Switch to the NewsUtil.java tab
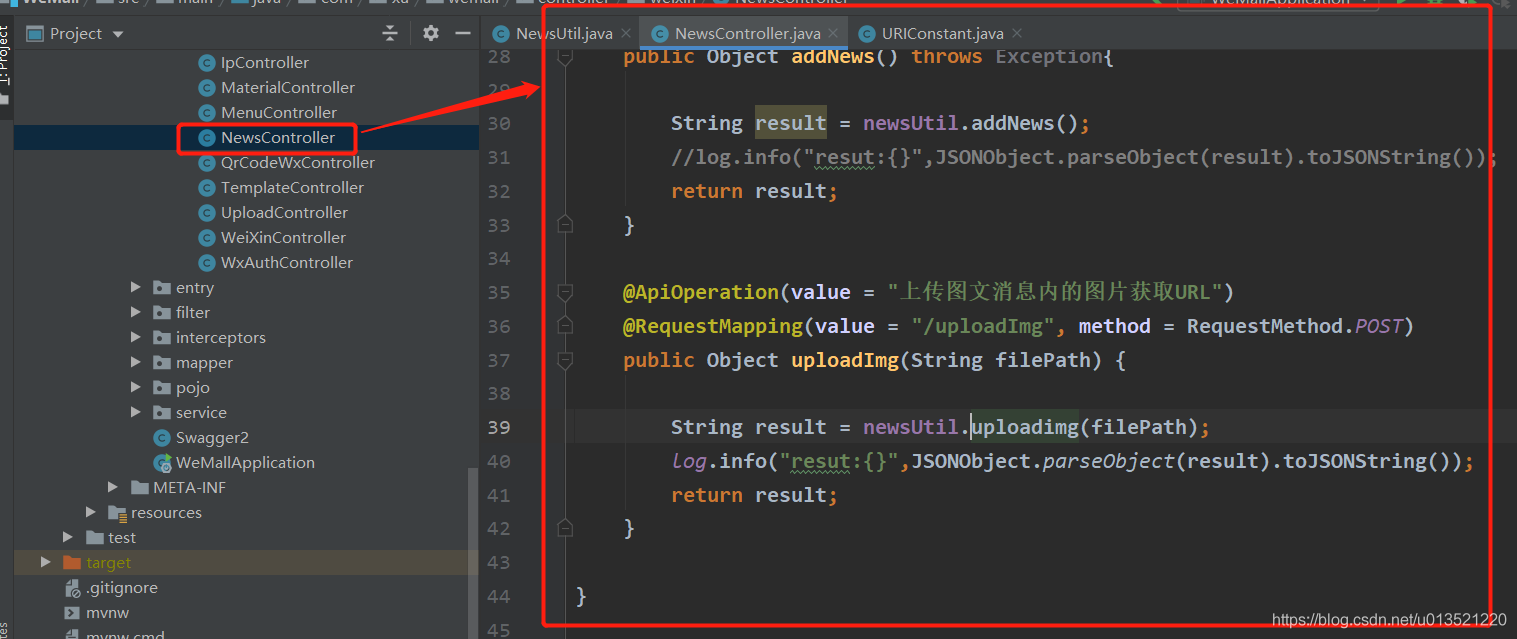The height and width of the screenshot is (639, 1517). [563, 34]
